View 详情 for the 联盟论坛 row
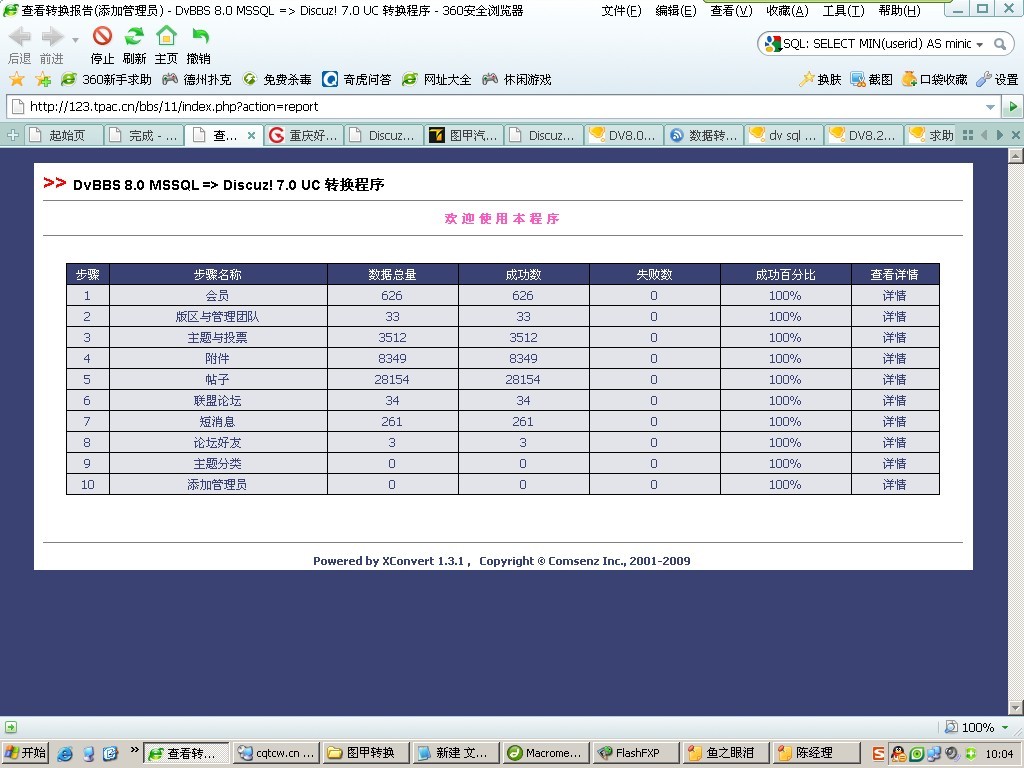The image size is (1024, 768). [x=894, y=400]
